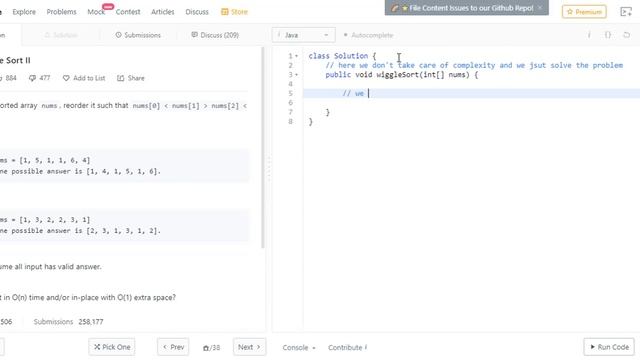Click the Submissions clock icon
Screen dimensions: 640x360
118,35
